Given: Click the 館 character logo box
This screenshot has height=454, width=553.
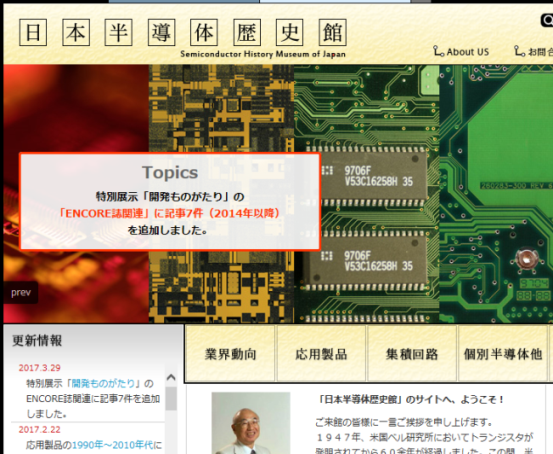Looking at the screenshot, I should tap(333, 32).
